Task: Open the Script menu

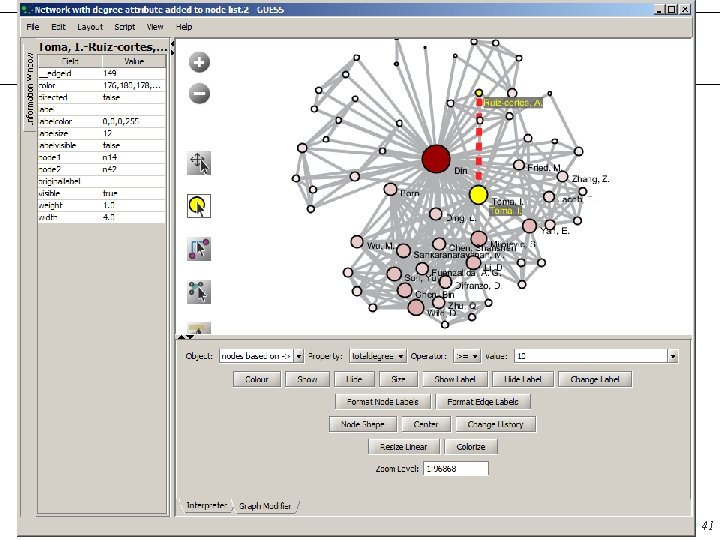Action: pos(124,27)
